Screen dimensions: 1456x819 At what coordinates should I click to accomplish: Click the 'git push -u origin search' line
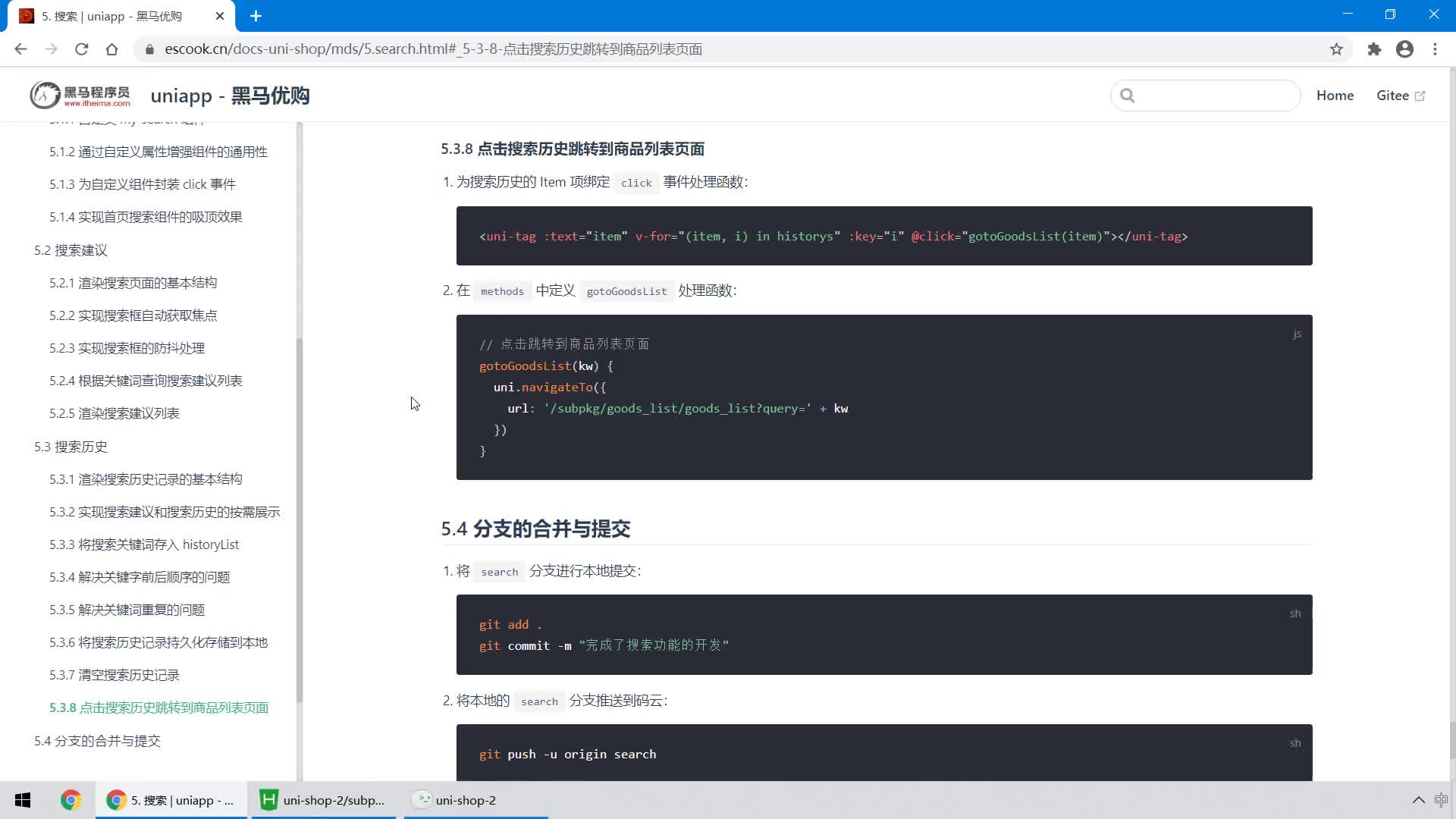click(567, 755)
